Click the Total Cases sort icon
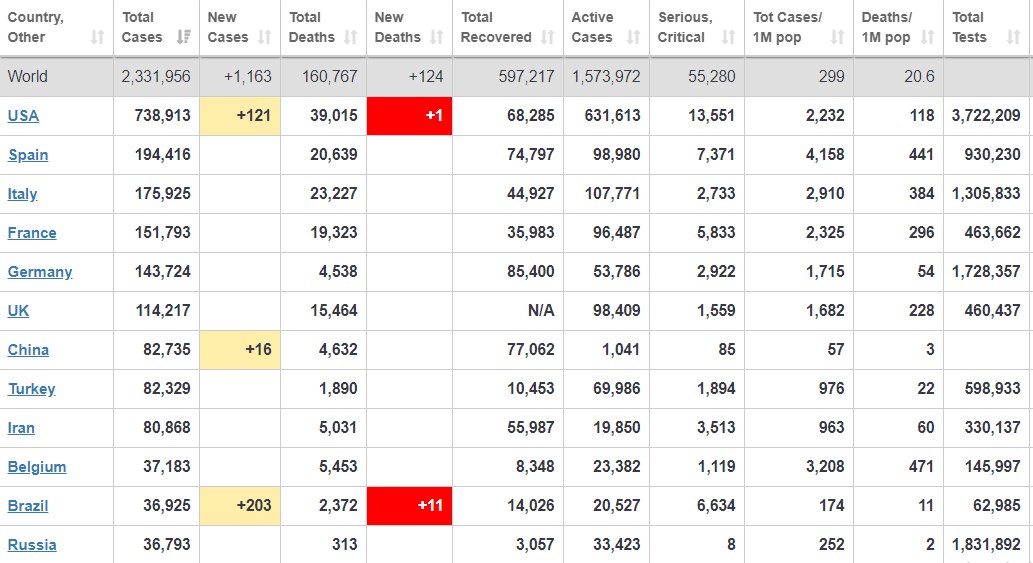The width and height of the screenshot is (1033, 563). pos(184,37)
